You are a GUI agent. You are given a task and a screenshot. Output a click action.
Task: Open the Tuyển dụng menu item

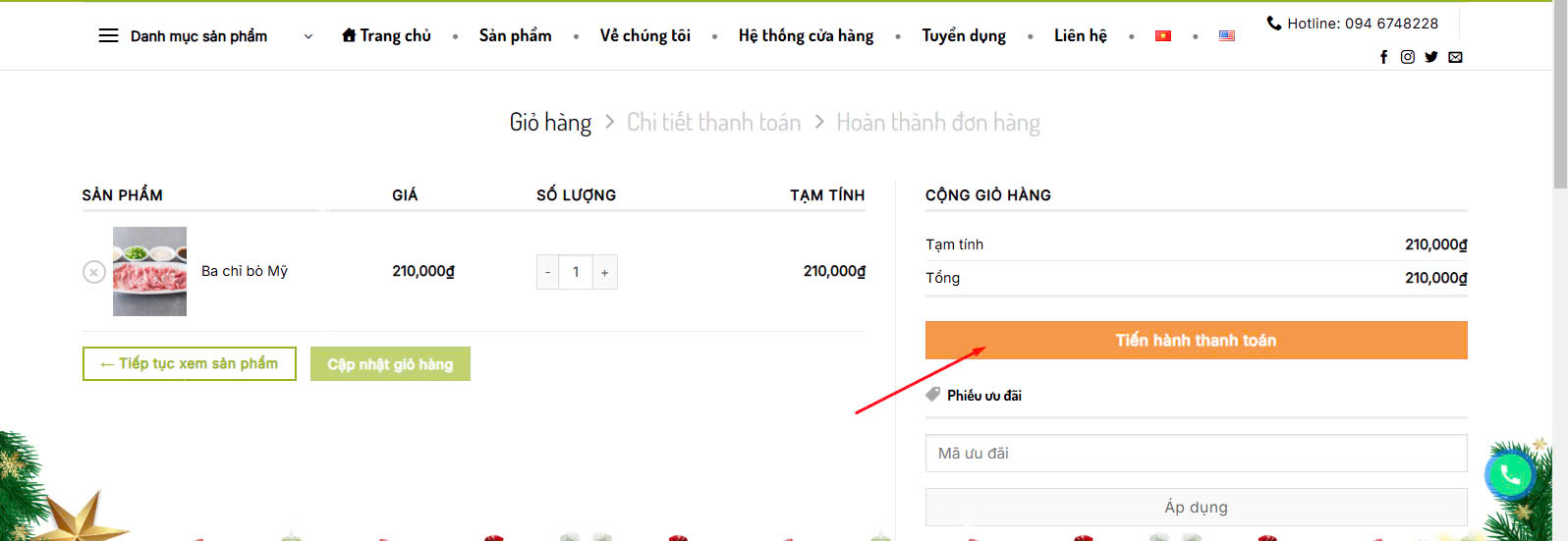coord(963,36)
